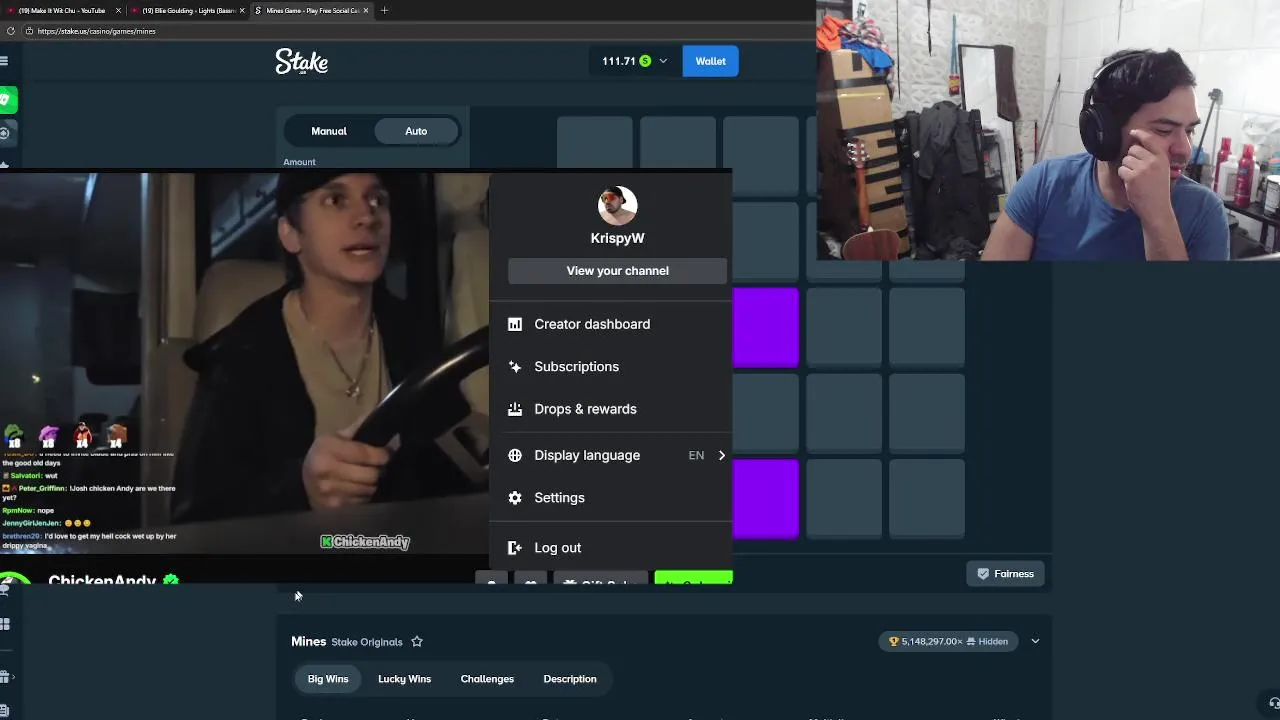
Task: Expand the gift sidebar chevron
Action: (13, 677)
